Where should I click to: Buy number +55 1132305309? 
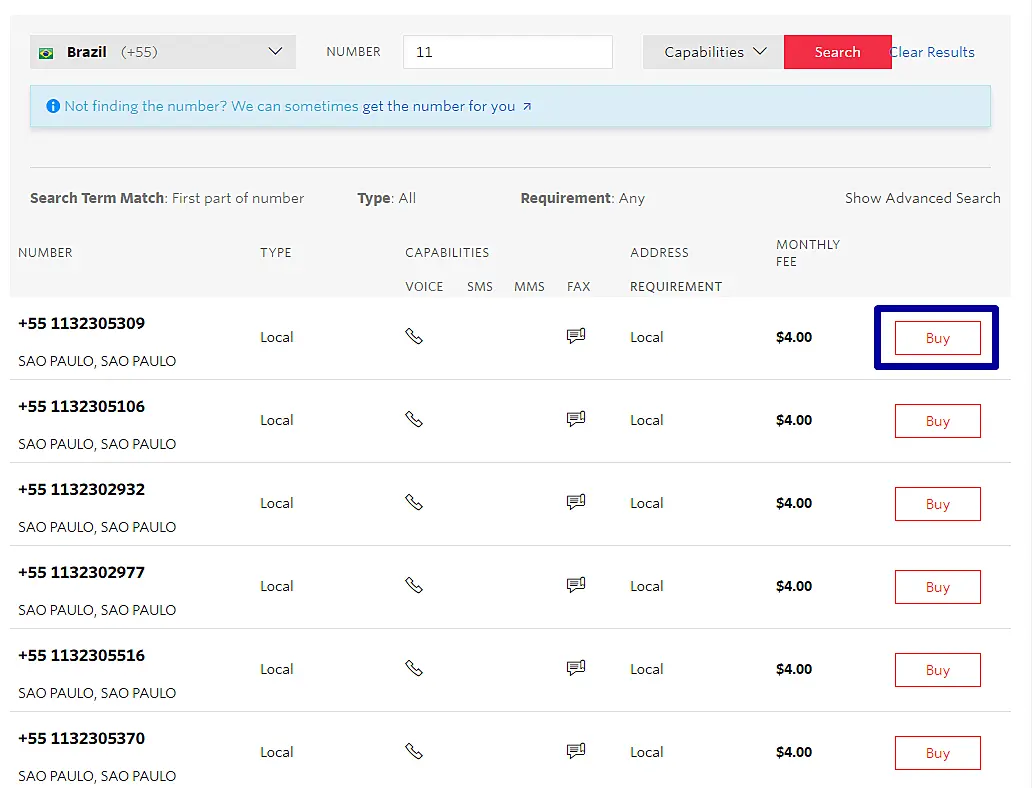[x=937, y=338]
